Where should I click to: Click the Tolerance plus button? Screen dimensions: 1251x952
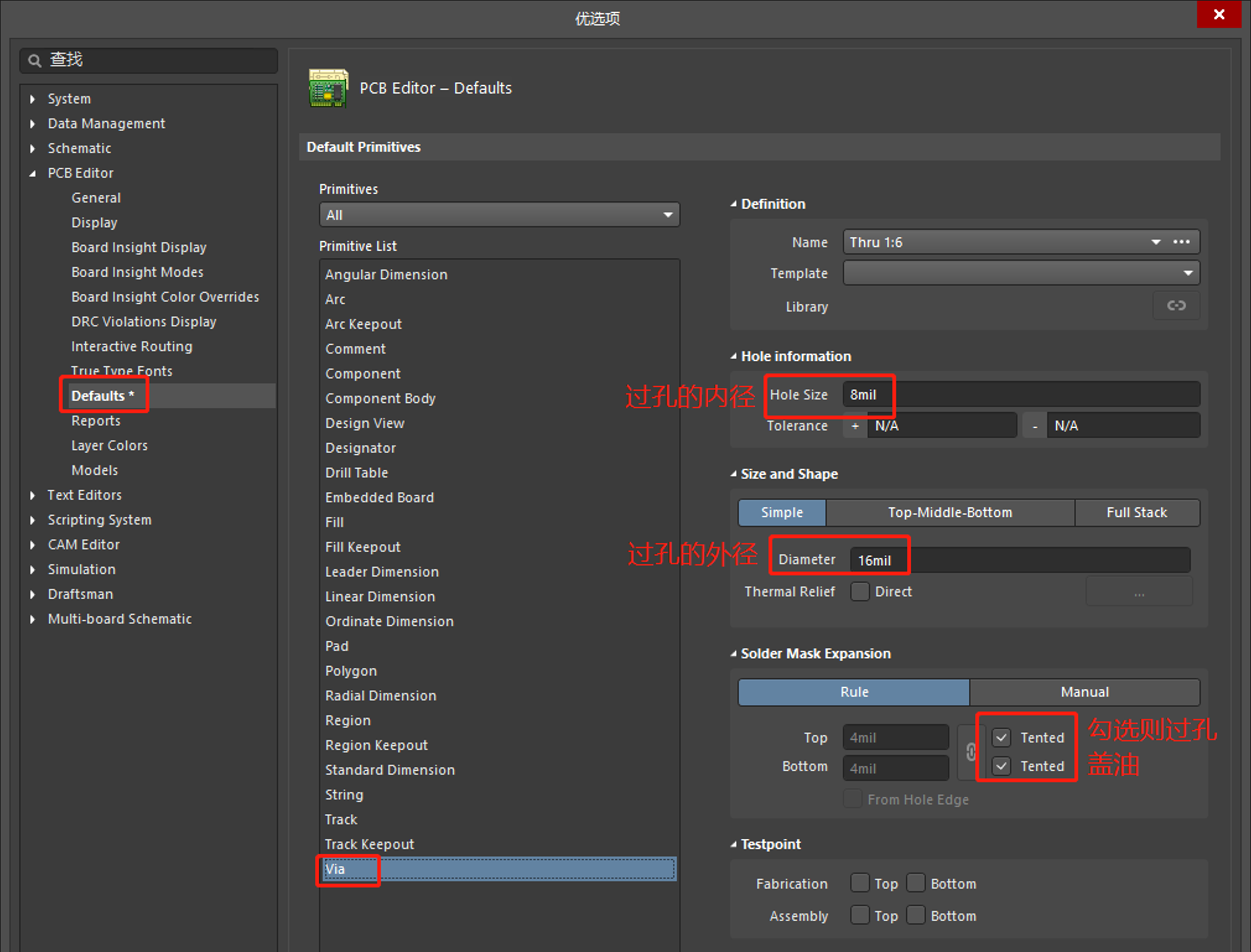(855, 426)
